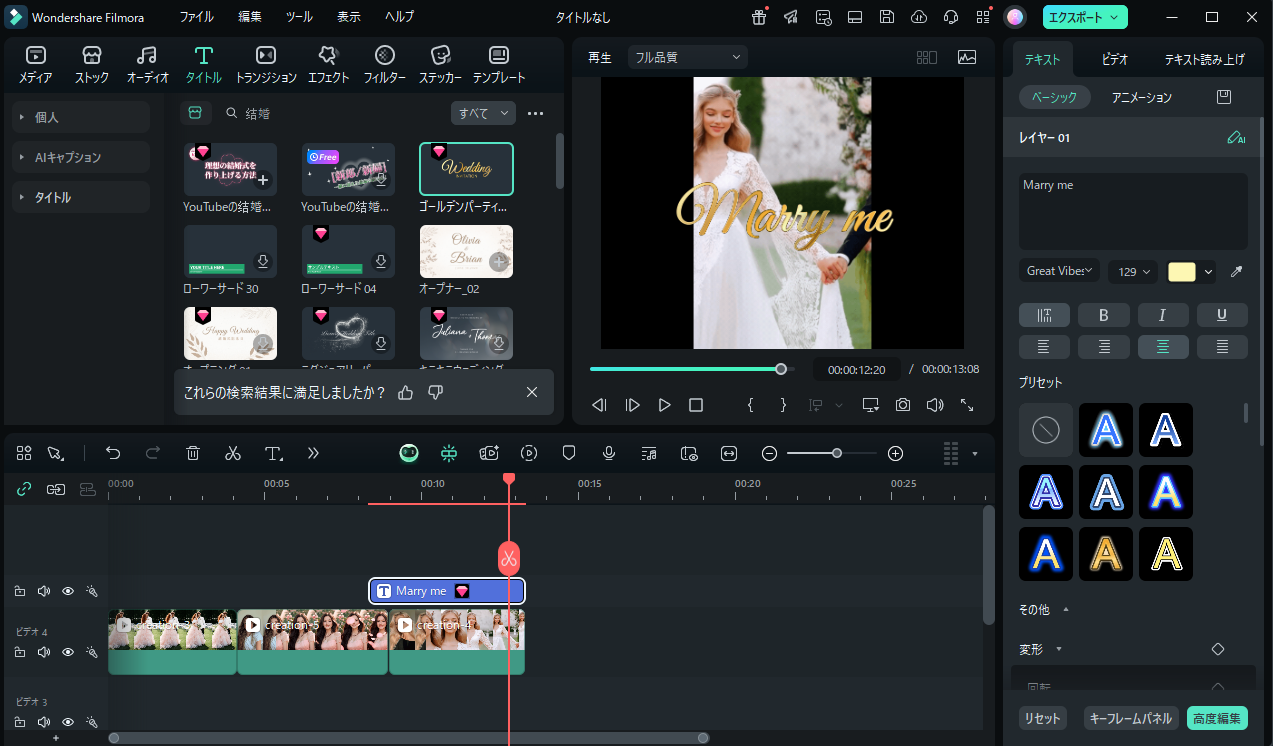Toggle visibility eye on ビデオ 3 track

pyautogui.click(x=68, y=722)
